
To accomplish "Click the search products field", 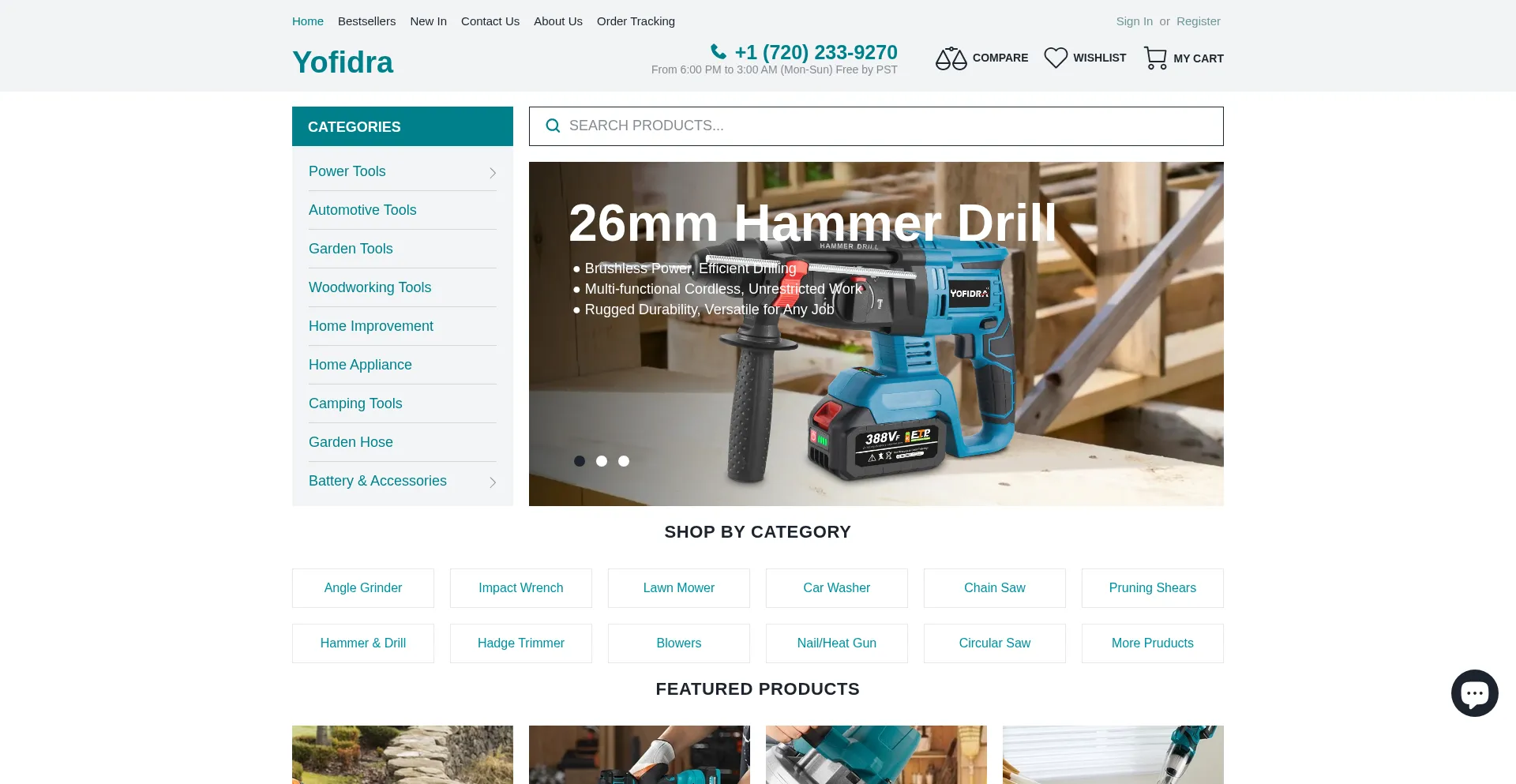I will pyautogui.click(x=884, y=126).
